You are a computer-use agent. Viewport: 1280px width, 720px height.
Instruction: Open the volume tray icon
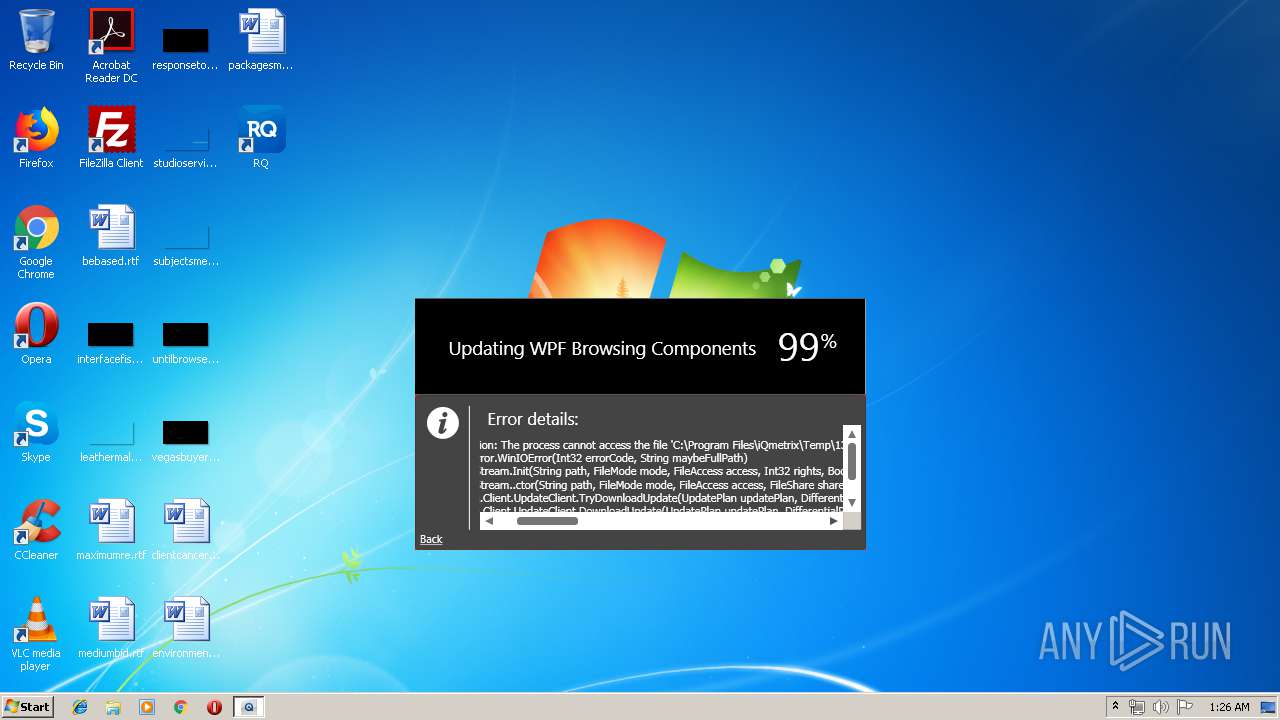click(1161, 707)
